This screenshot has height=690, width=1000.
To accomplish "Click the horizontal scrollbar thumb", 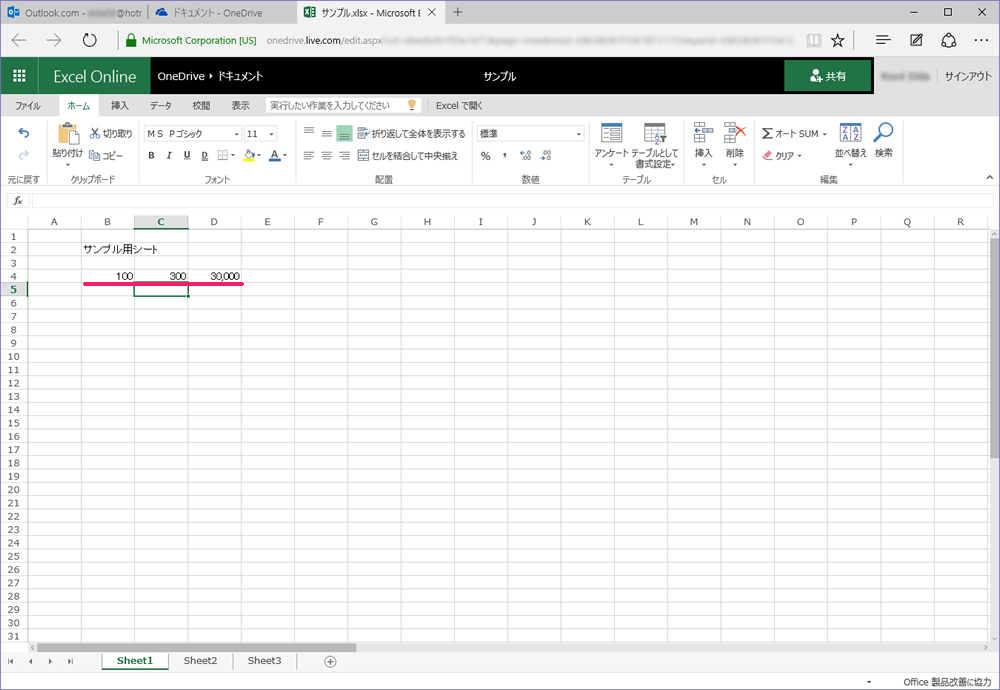I will tap(196, 648).
